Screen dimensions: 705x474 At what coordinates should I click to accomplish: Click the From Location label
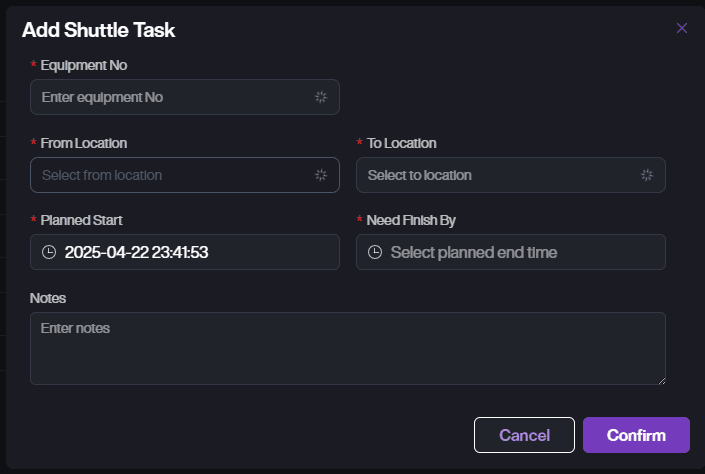(x=84, y=143)
